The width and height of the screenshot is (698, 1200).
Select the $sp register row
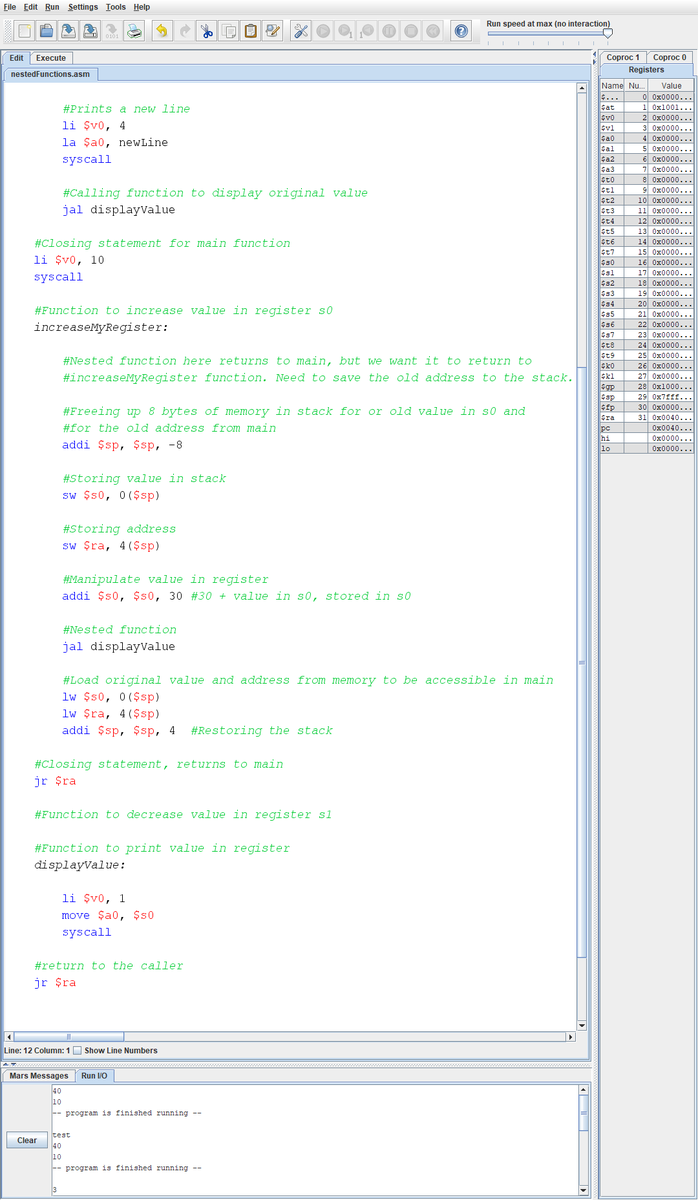click(x=646, y=397)
